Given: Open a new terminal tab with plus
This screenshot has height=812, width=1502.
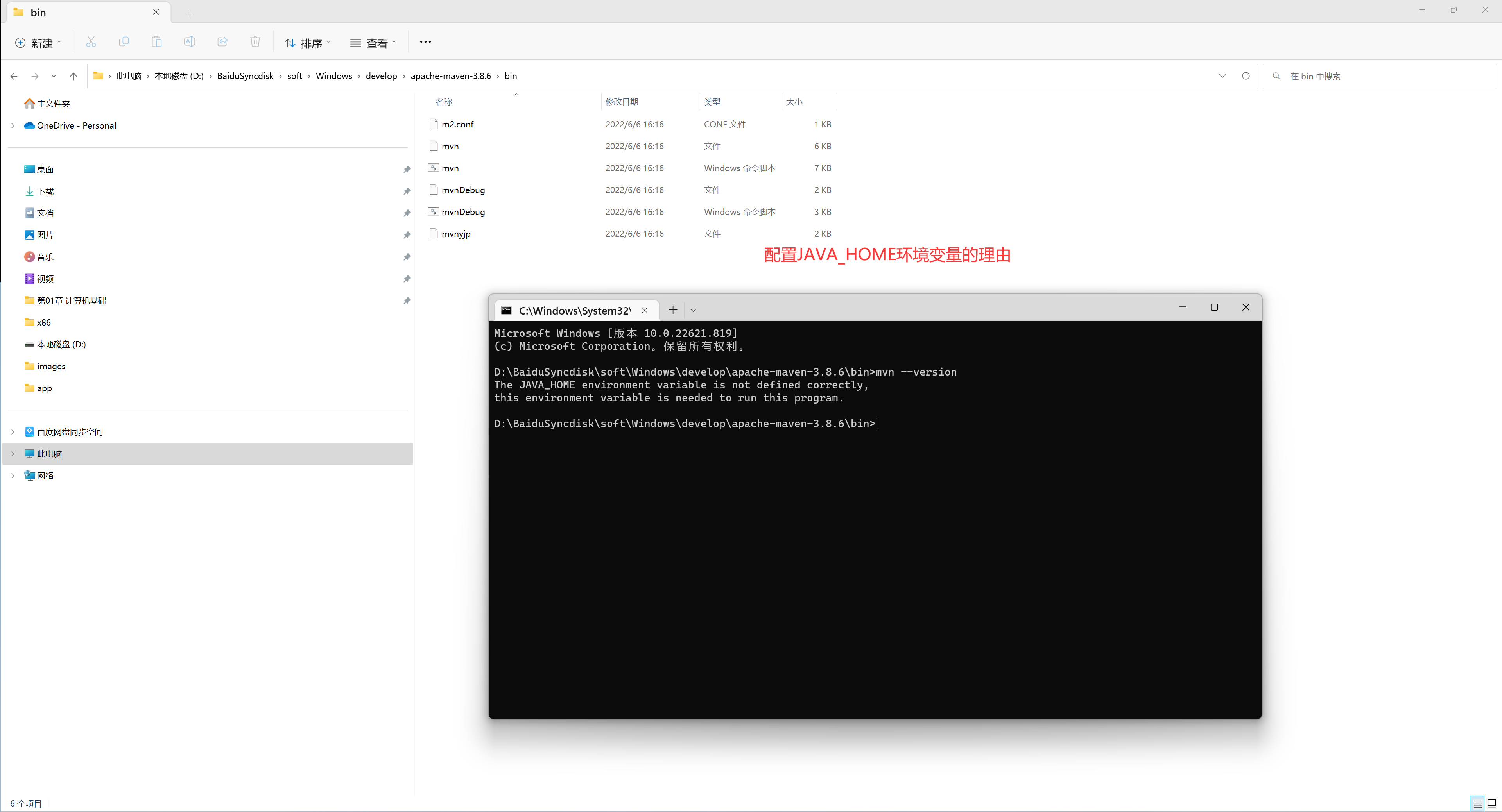Looking at the screenshot, I should pos(673,310).
